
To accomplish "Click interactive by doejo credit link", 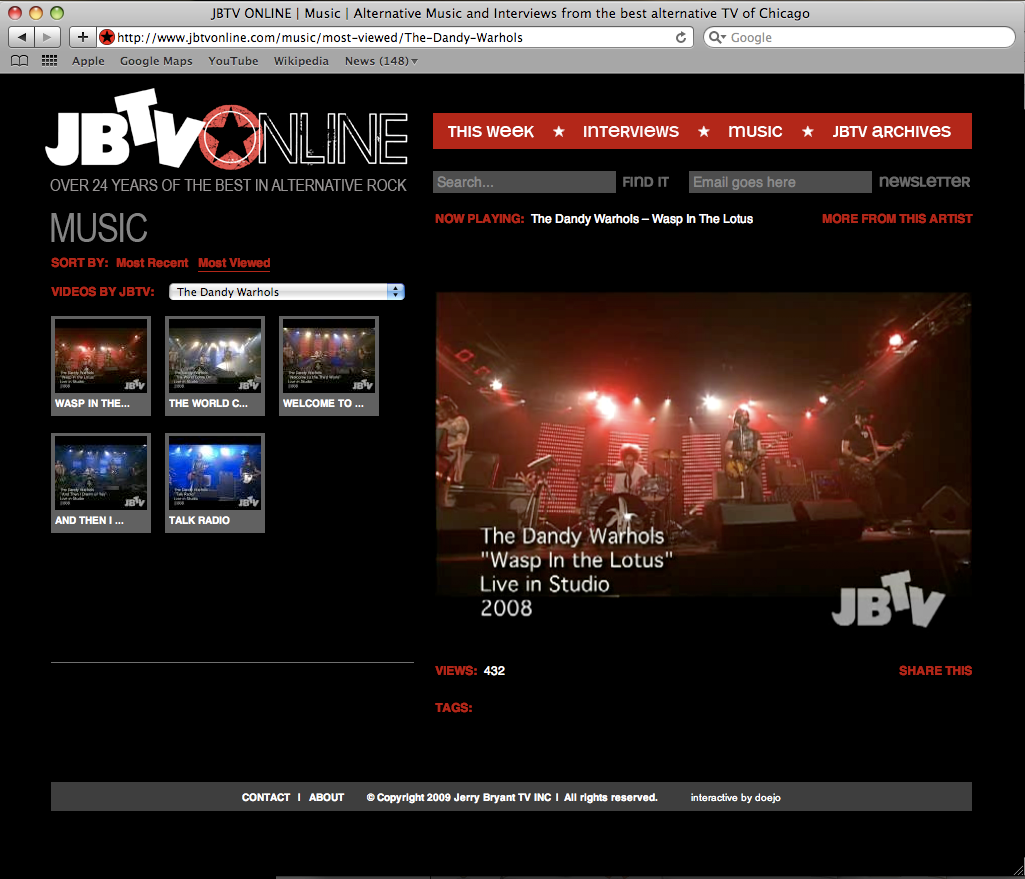I will [x=735, y=797].
